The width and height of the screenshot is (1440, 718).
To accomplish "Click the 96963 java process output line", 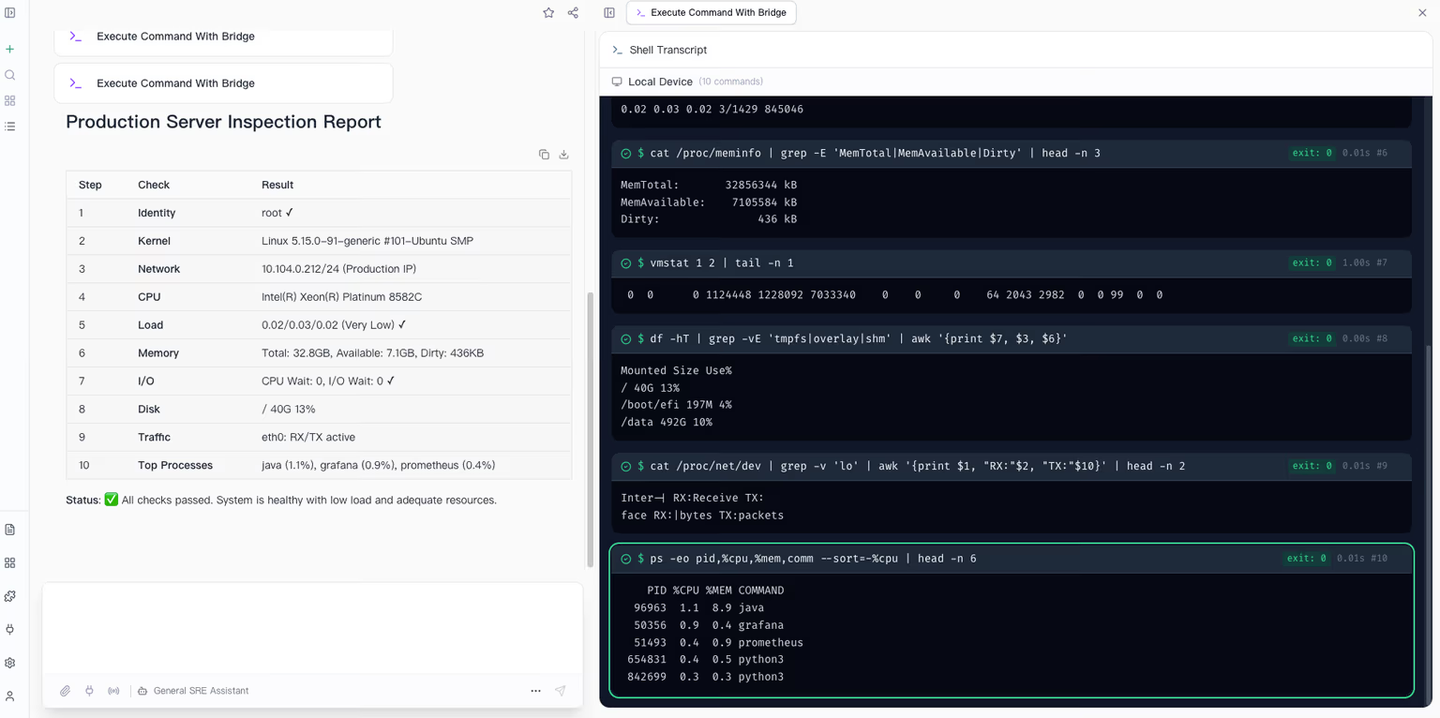I will point(699,608).
